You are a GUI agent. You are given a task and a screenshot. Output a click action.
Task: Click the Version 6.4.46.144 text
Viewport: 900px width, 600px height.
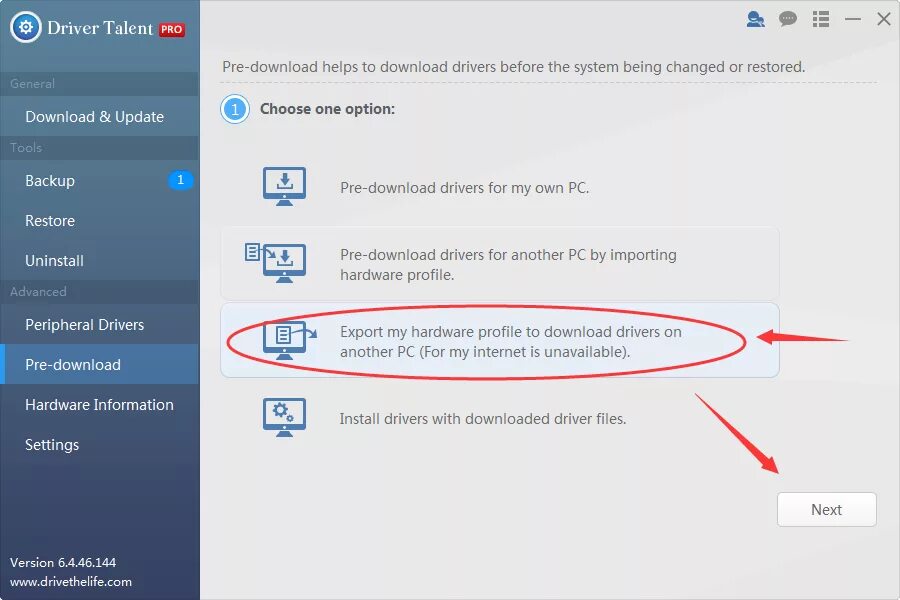(x=63, y=562)
